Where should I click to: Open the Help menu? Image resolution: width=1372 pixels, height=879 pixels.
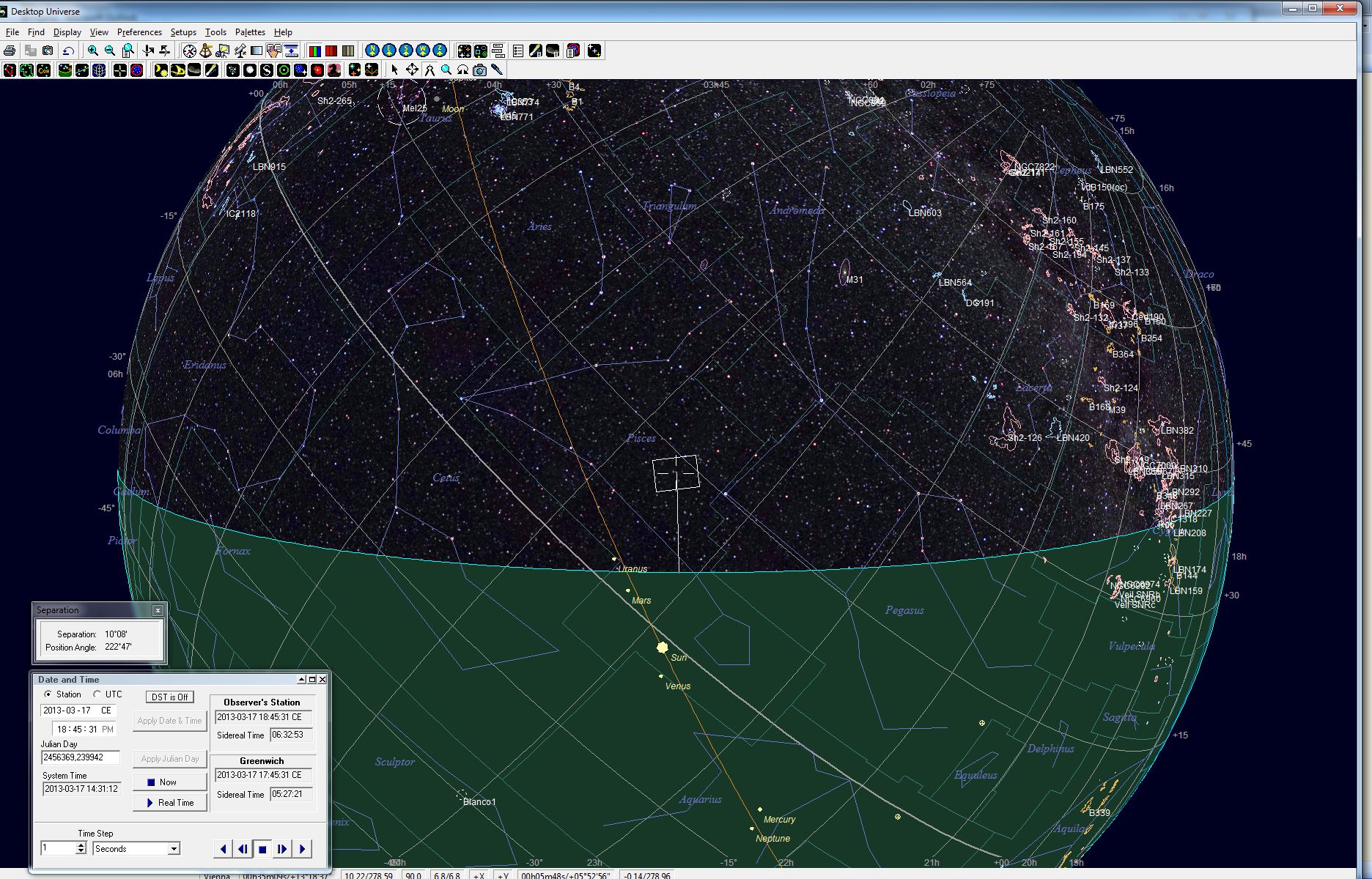tap(283, 32)
